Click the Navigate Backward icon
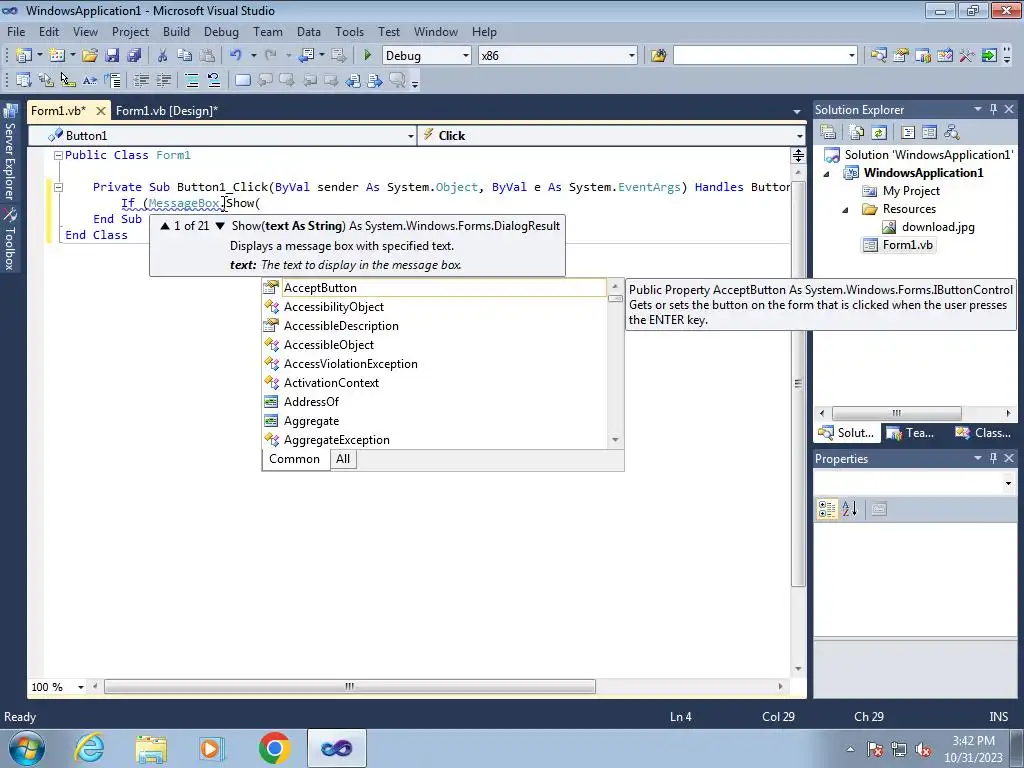Image resolution: width=1024 pixels, height=768 pixels. pyautogui.click(x=306, y=56)
